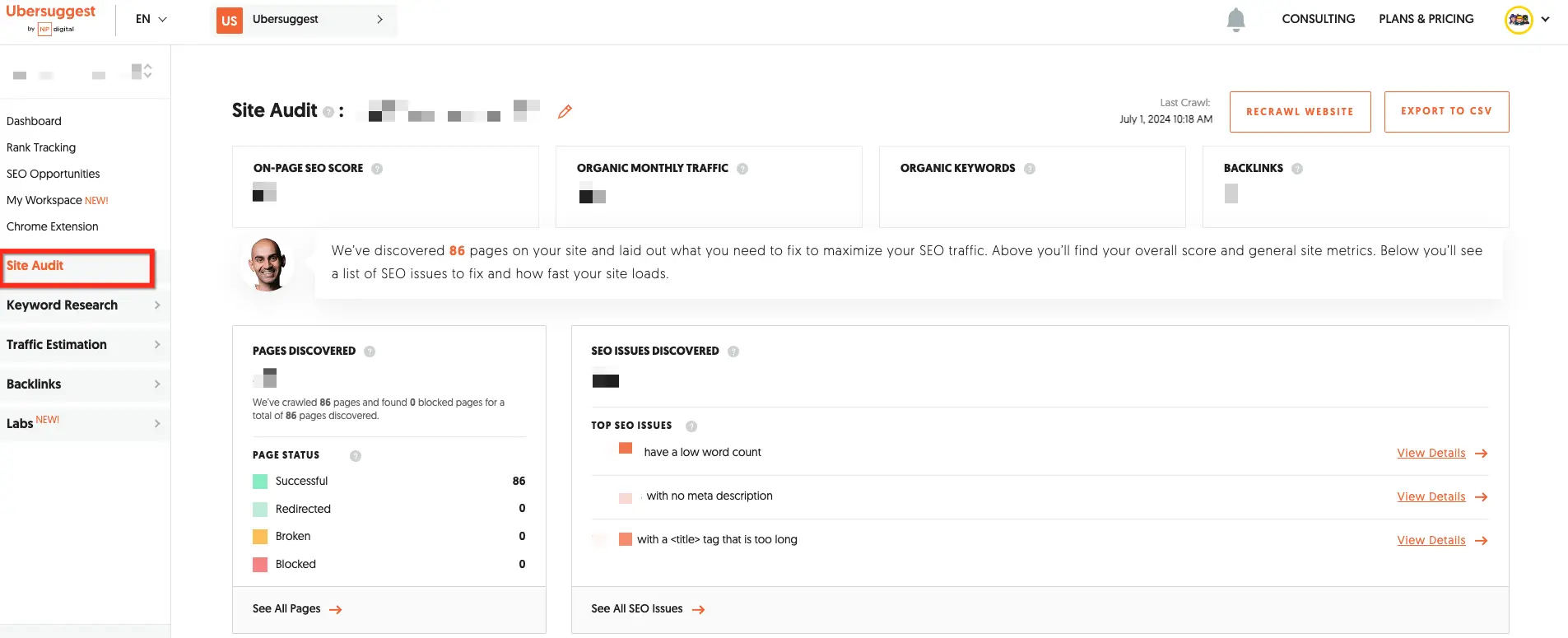Click the green Successful status swatch
The width and height of the screenshot is (1568, 638).
pyautogui.click(x=260, y=482)
